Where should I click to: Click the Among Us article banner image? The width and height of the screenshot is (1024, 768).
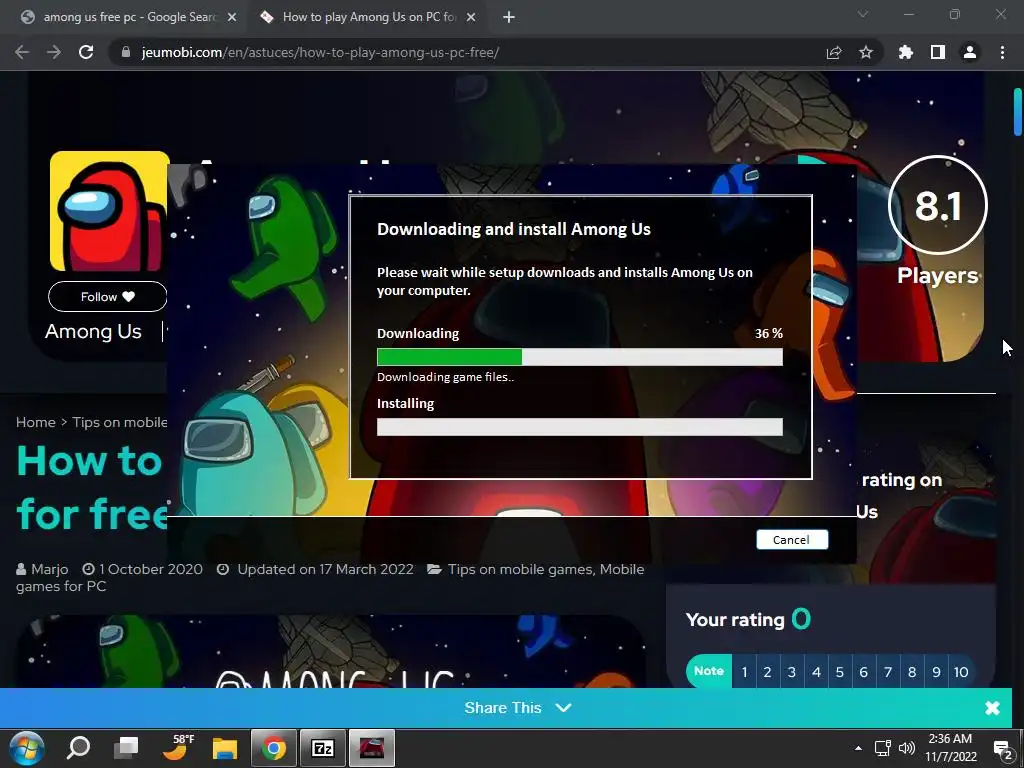click(329, 650)
